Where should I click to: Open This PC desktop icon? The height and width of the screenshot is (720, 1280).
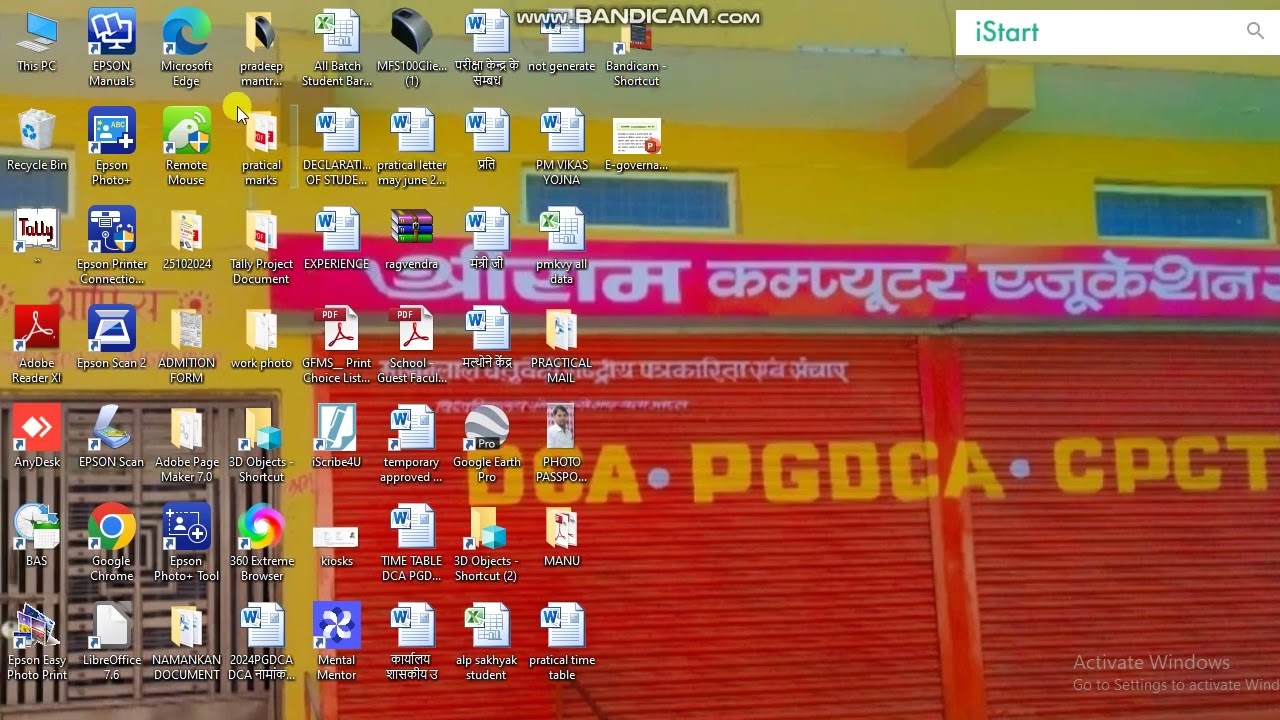click(37, 42)
